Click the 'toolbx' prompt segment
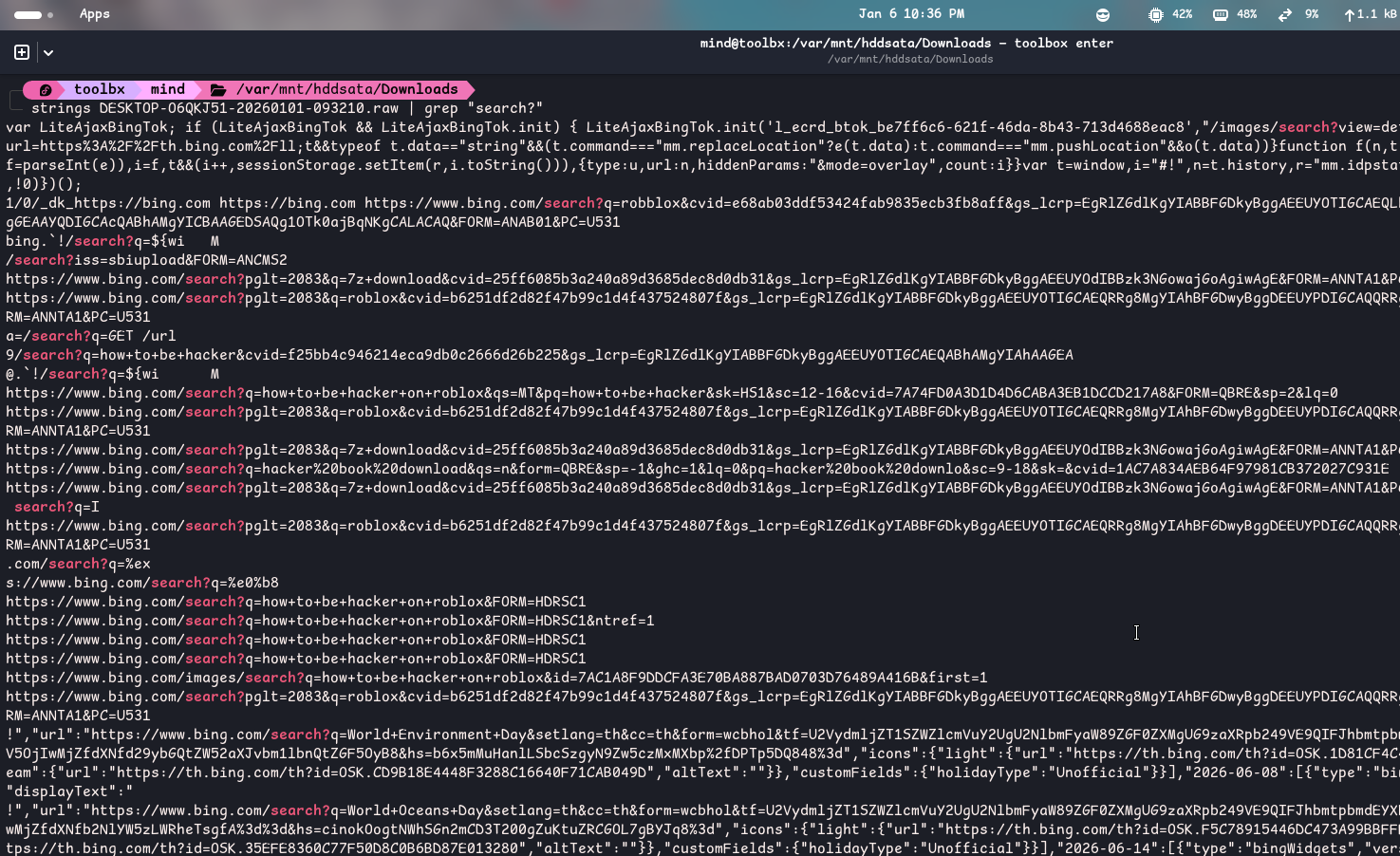 pos(99,89)
